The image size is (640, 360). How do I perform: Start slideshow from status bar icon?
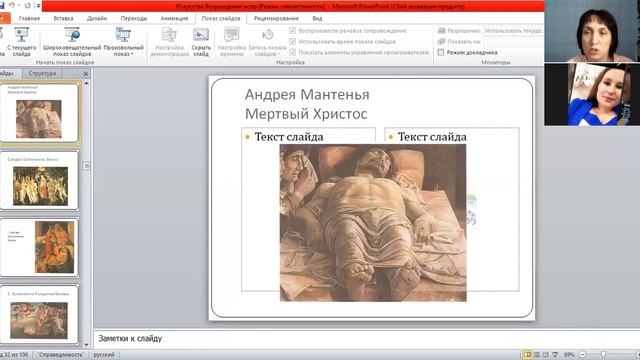555,355
